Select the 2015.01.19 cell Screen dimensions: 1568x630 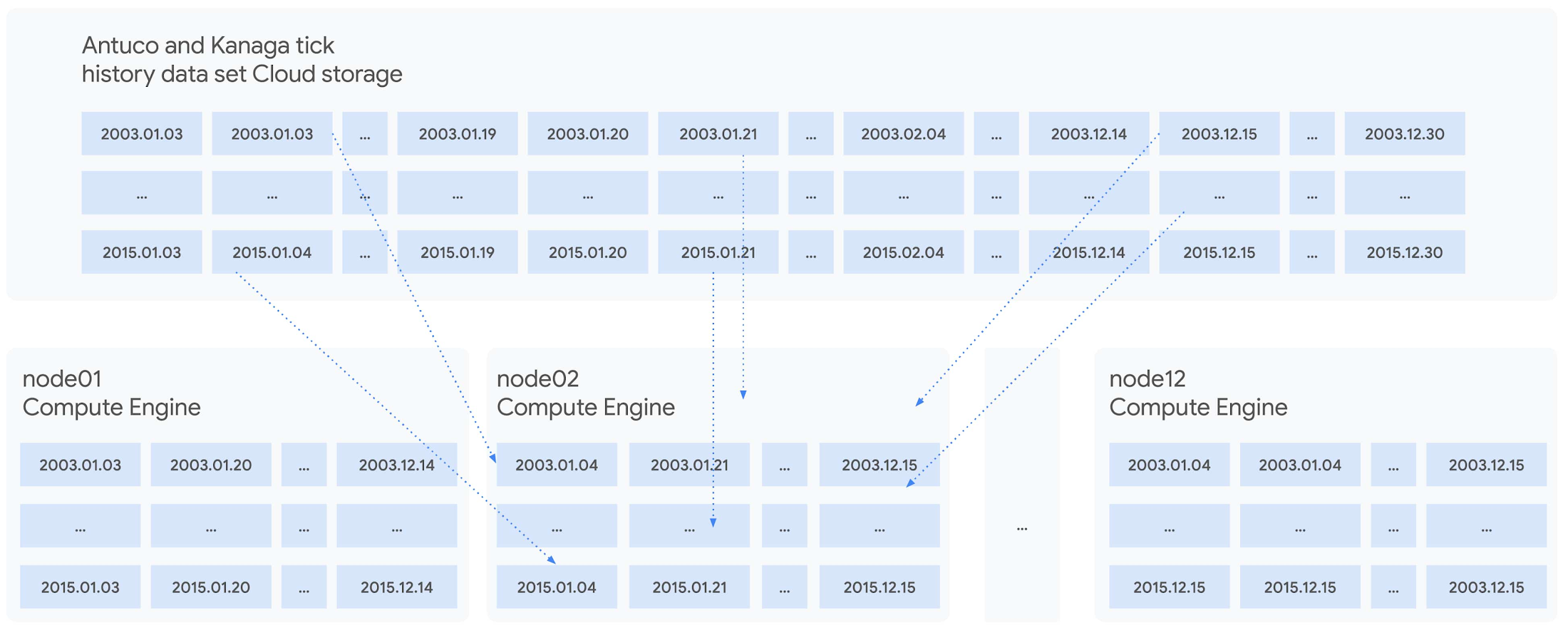458,252
